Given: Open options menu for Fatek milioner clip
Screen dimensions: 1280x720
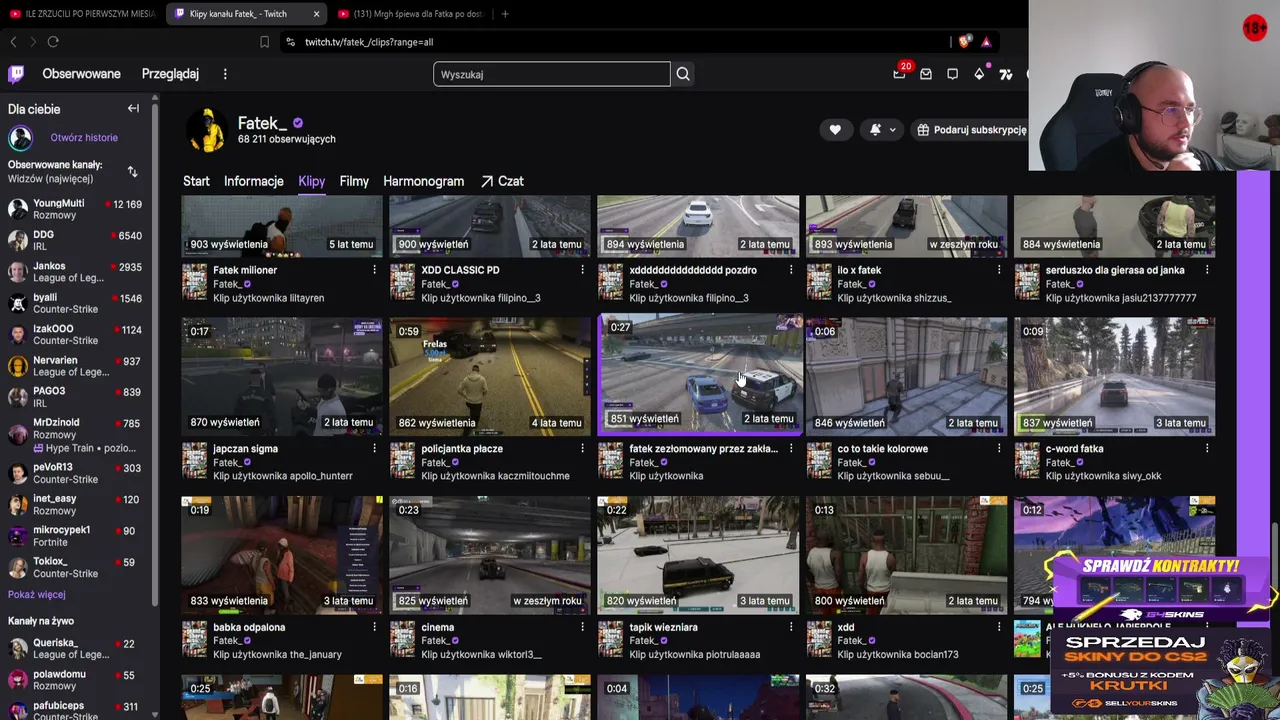Looking at the screenshot, I should click(x=374, y=270).
